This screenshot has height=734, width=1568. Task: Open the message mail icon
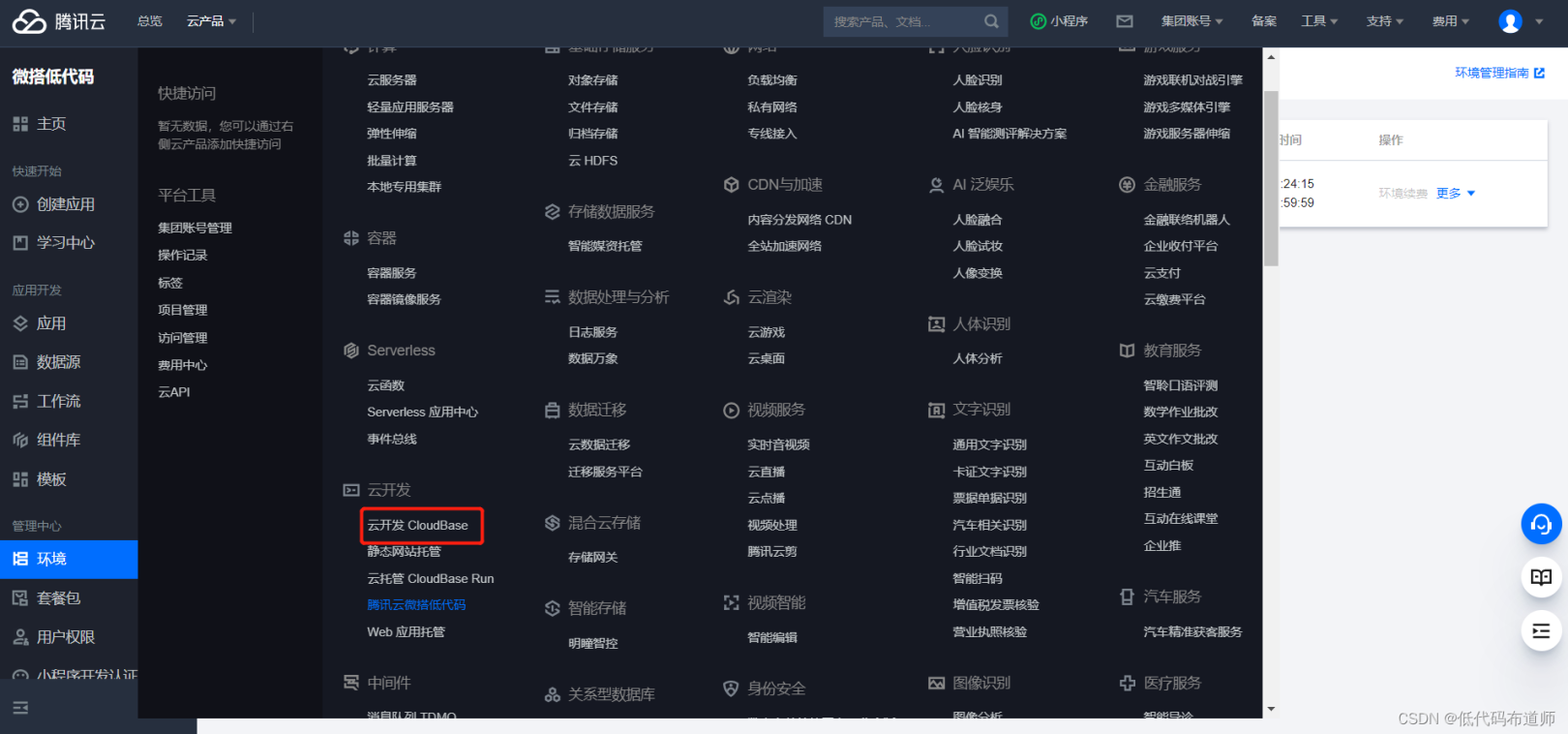[1125, 21]
